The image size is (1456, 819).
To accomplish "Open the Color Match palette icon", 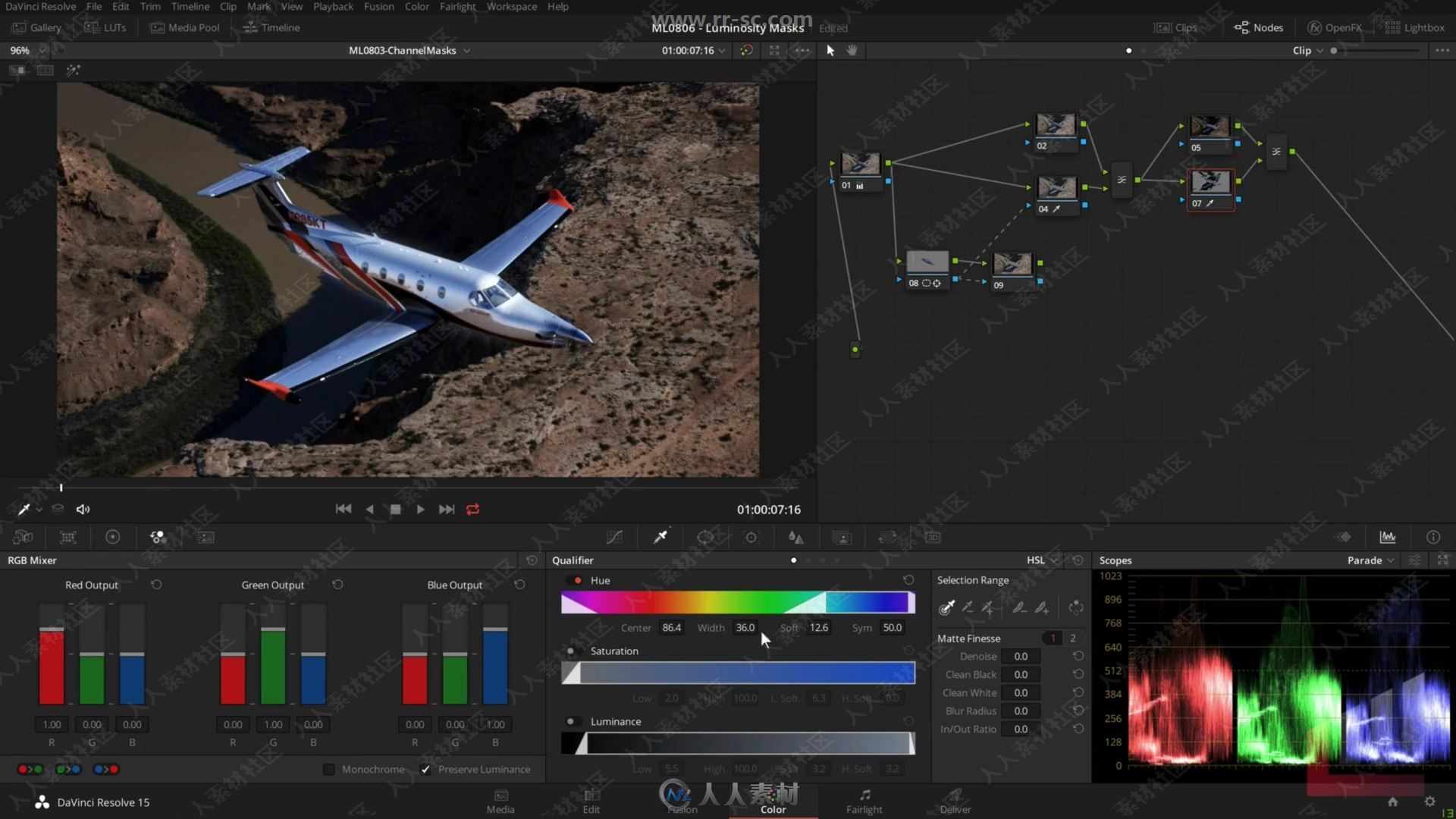I will (x=68, y=537).
